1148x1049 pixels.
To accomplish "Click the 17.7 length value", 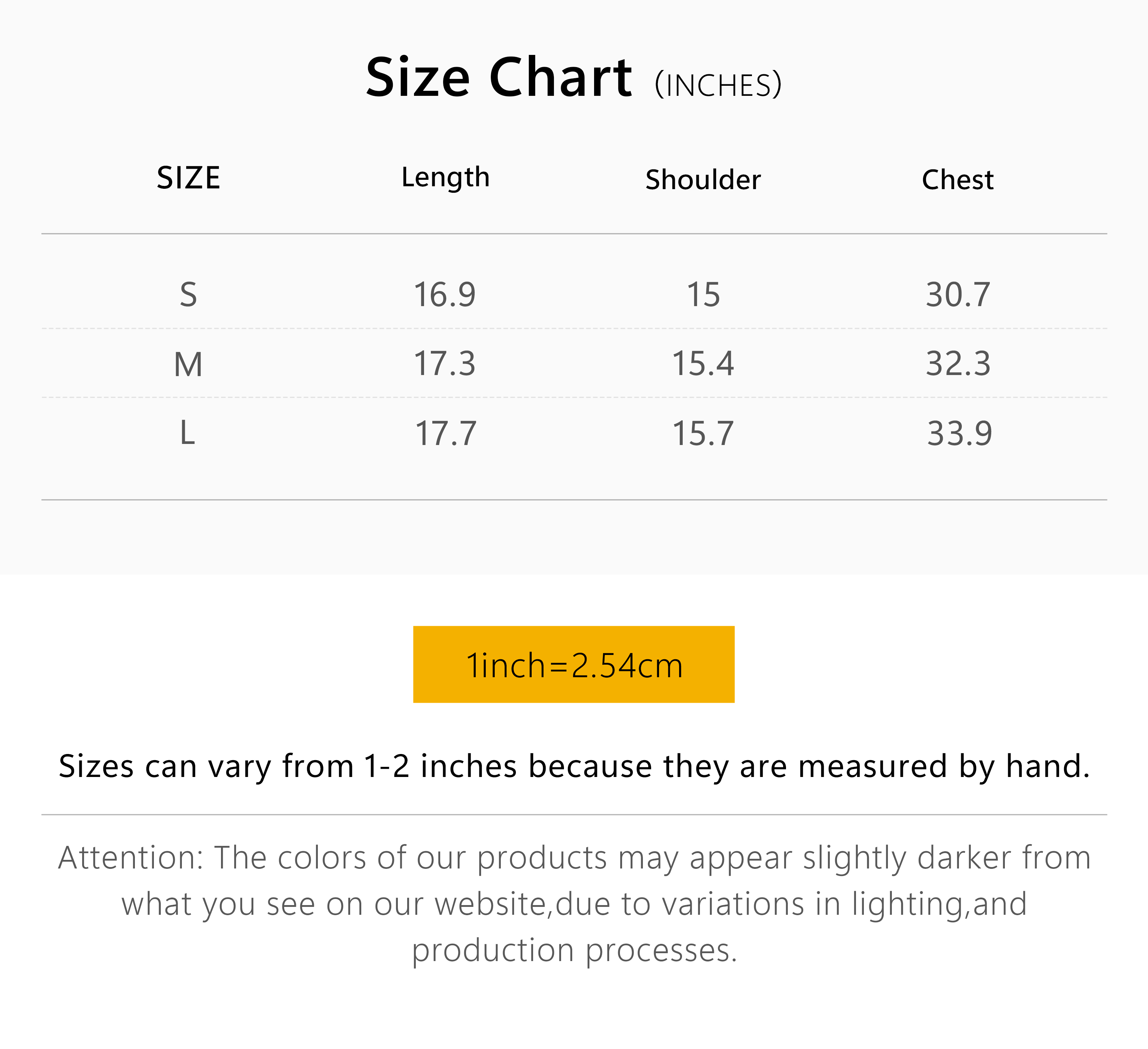I will [x=445, y=433].
